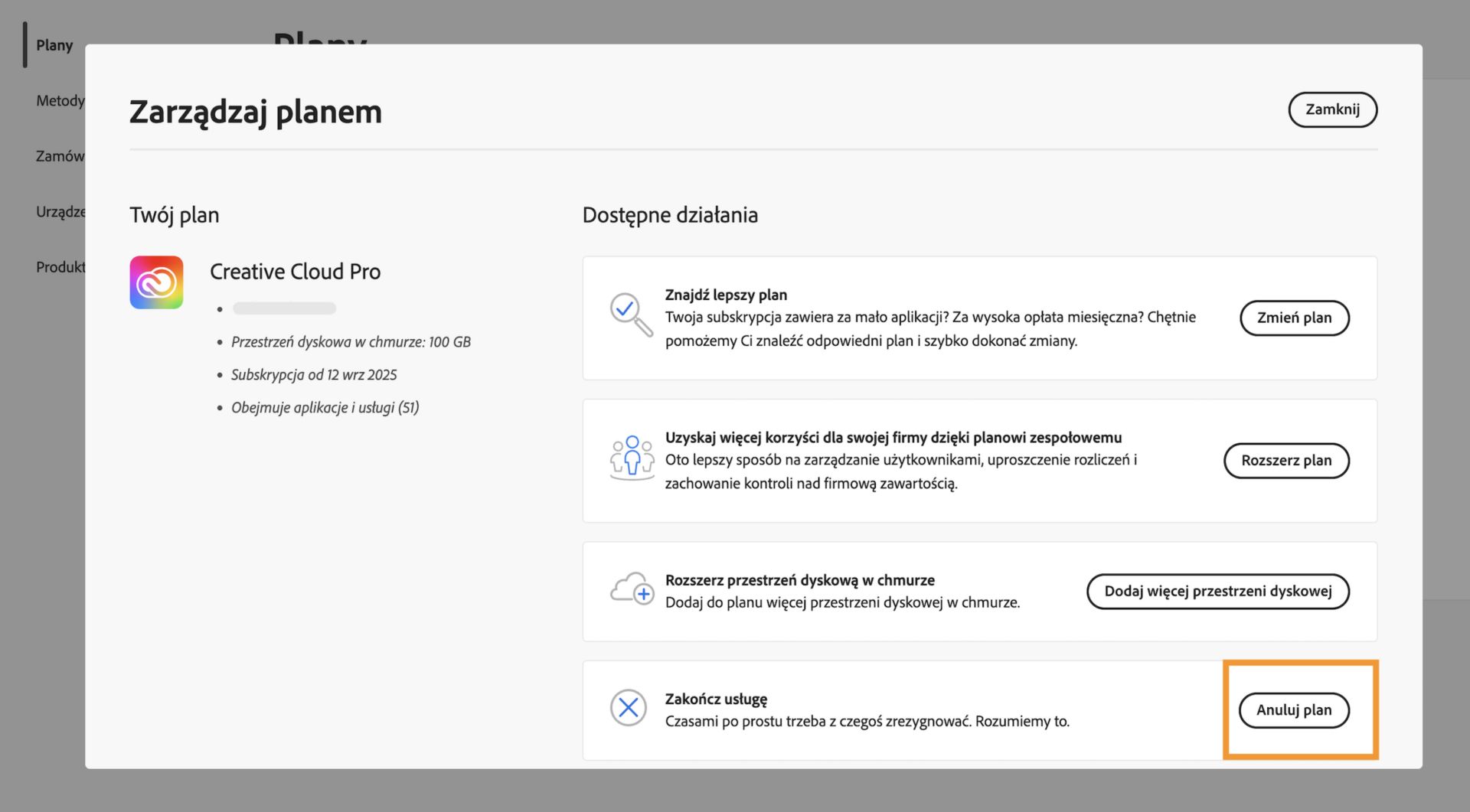Select the Zamów sidebar entry
Image resolution: width=1470 pixels, height=812 pixels.
[x=60, y=156]
